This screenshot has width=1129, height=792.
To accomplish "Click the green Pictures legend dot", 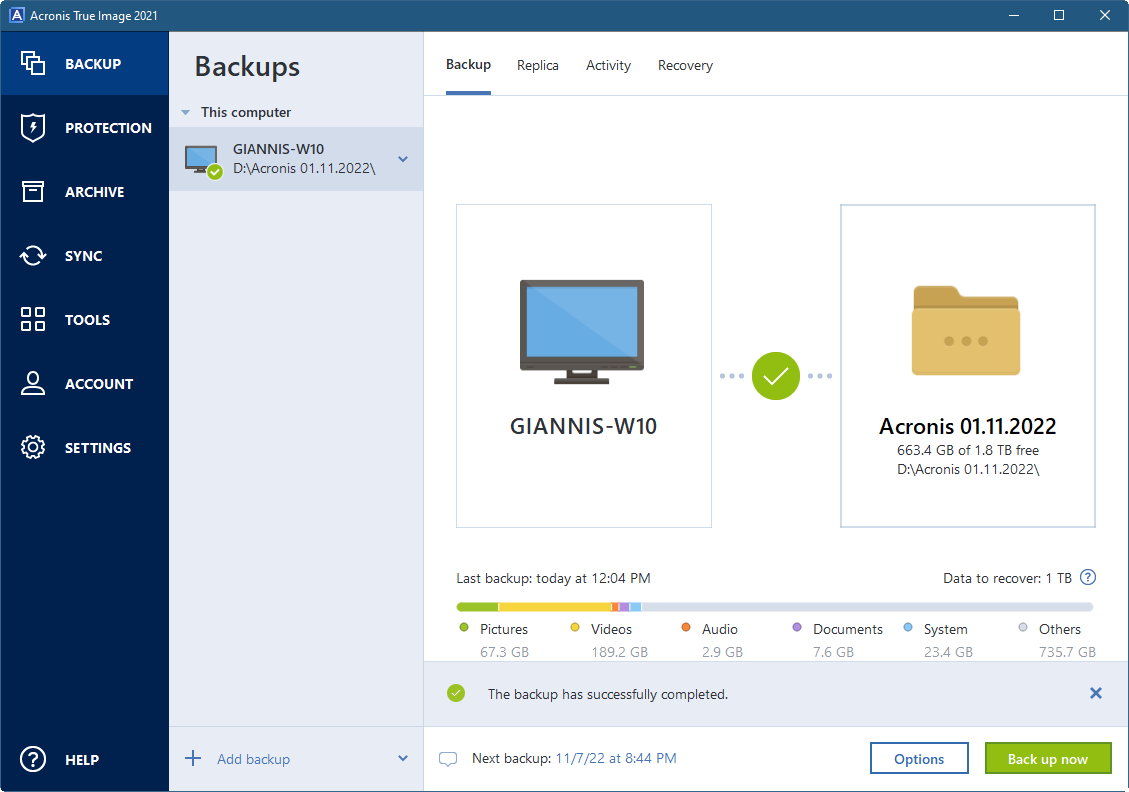I will pos(464,628).
